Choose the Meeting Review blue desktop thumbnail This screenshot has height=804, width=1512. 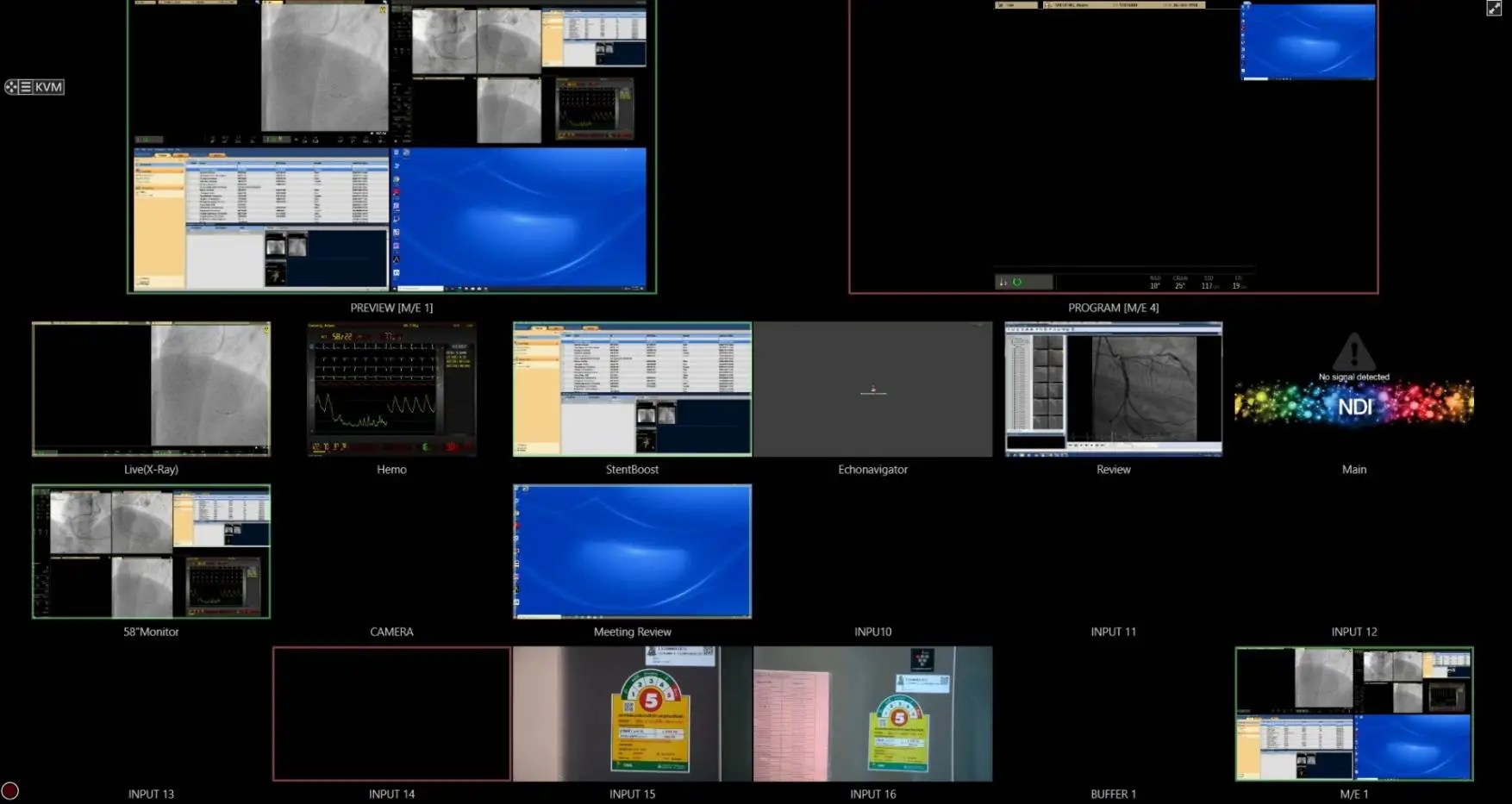tap(632, 551)
